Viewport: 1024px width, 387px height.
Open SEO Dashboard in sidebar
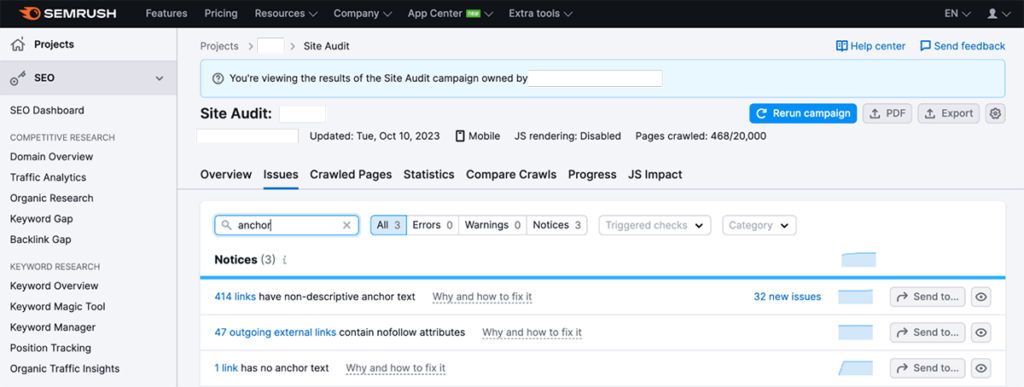(47, 110)
